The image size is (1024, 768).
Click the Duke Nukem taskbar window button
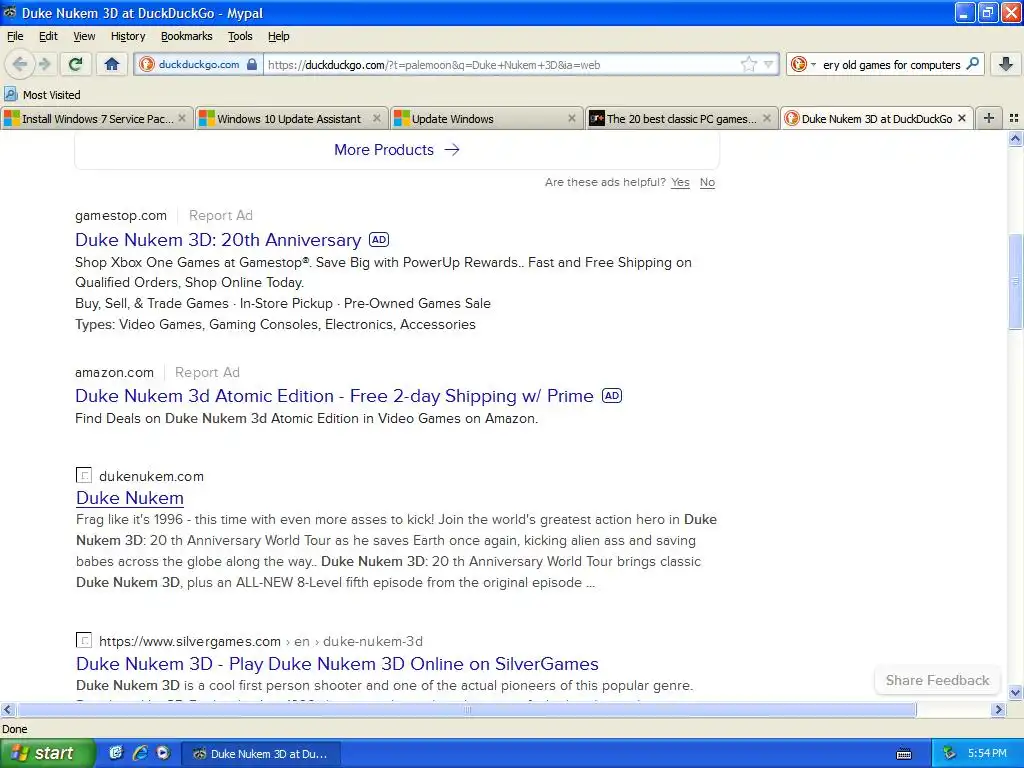tap(260, 754)
